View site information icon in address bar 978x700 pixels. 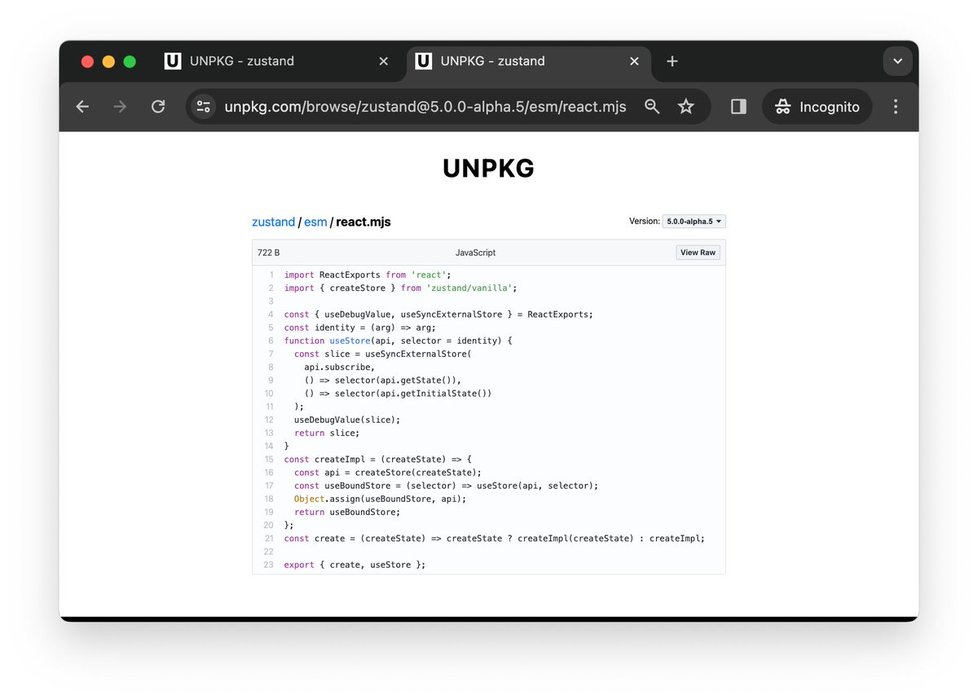tap(203, 107)
